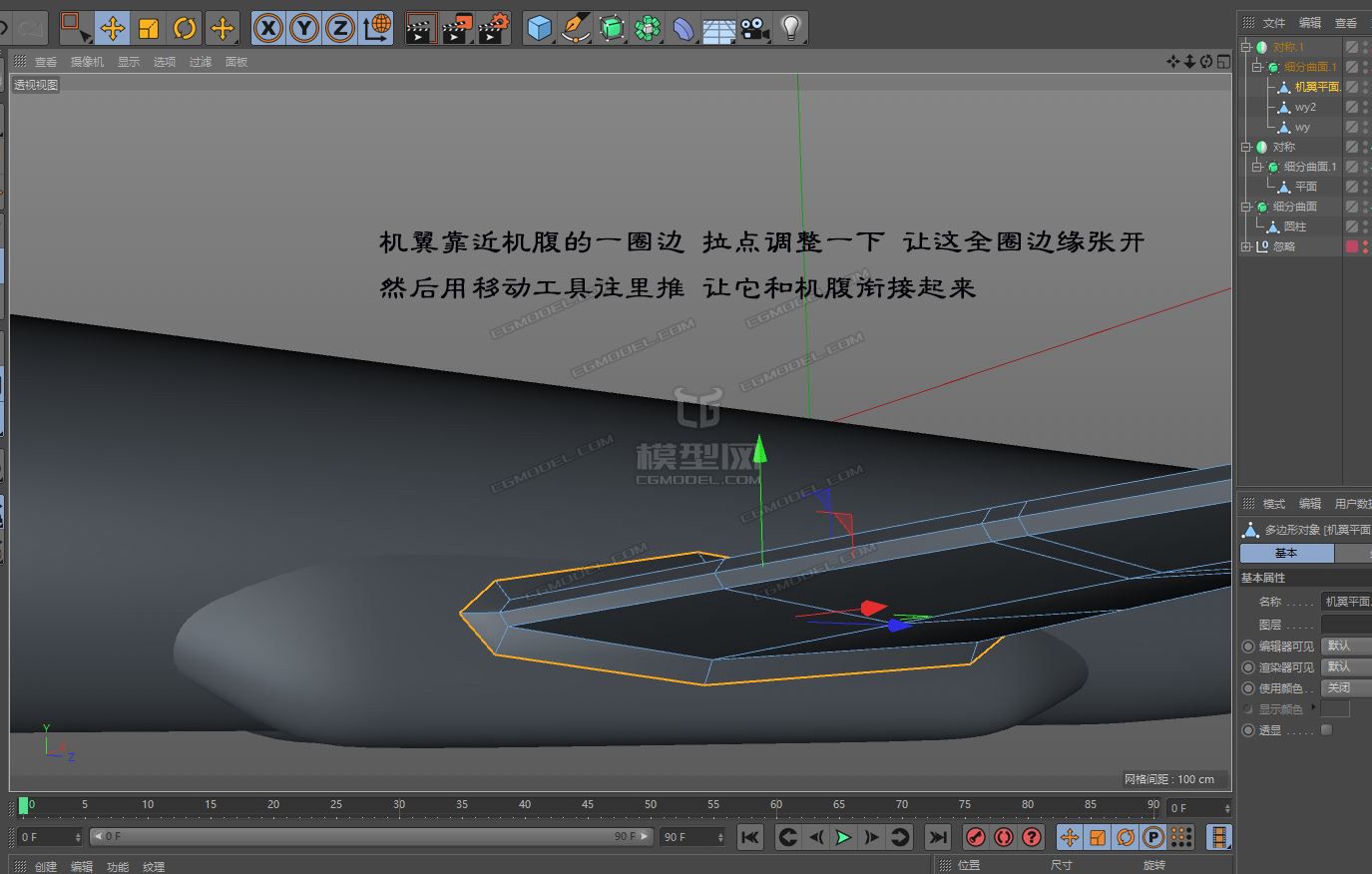
Task: Record active objects keyframe button
Action: click(976, 837)
